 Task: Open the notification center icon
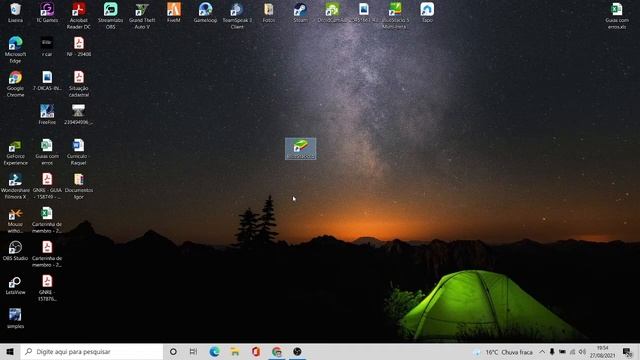coord(627,352)
